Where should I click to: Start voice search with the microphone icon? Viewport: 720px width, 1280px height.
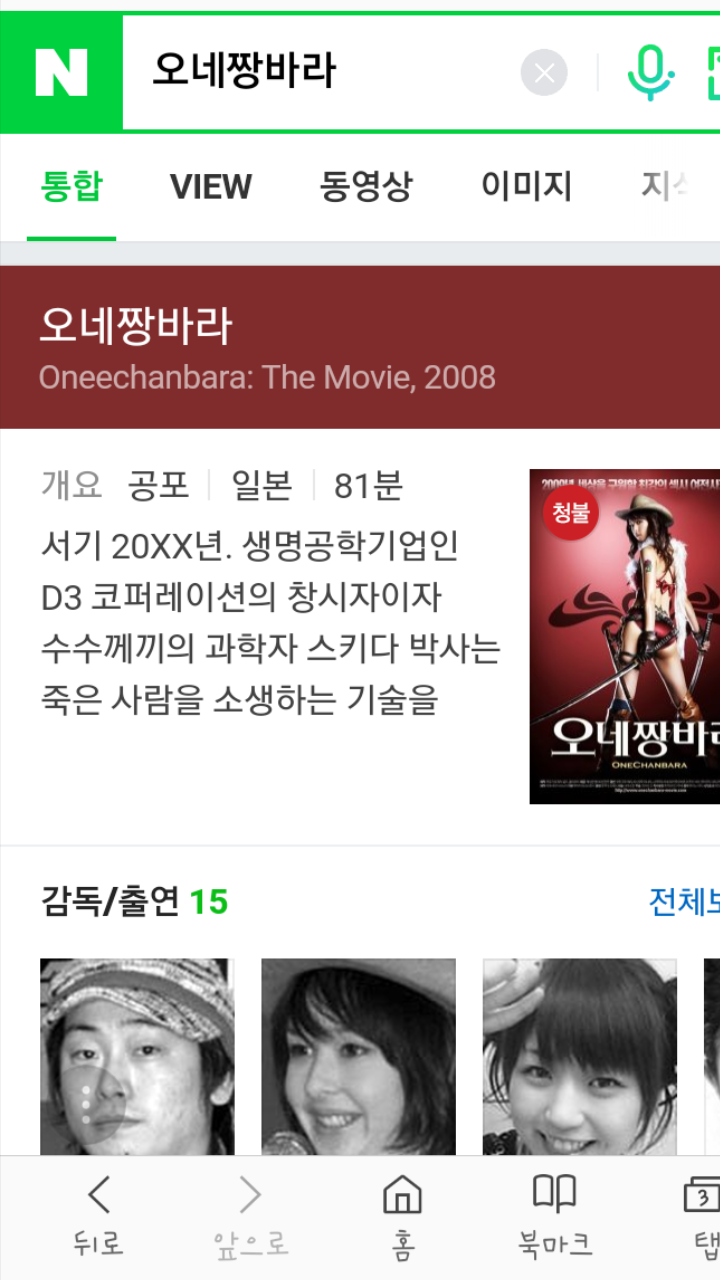651,73
